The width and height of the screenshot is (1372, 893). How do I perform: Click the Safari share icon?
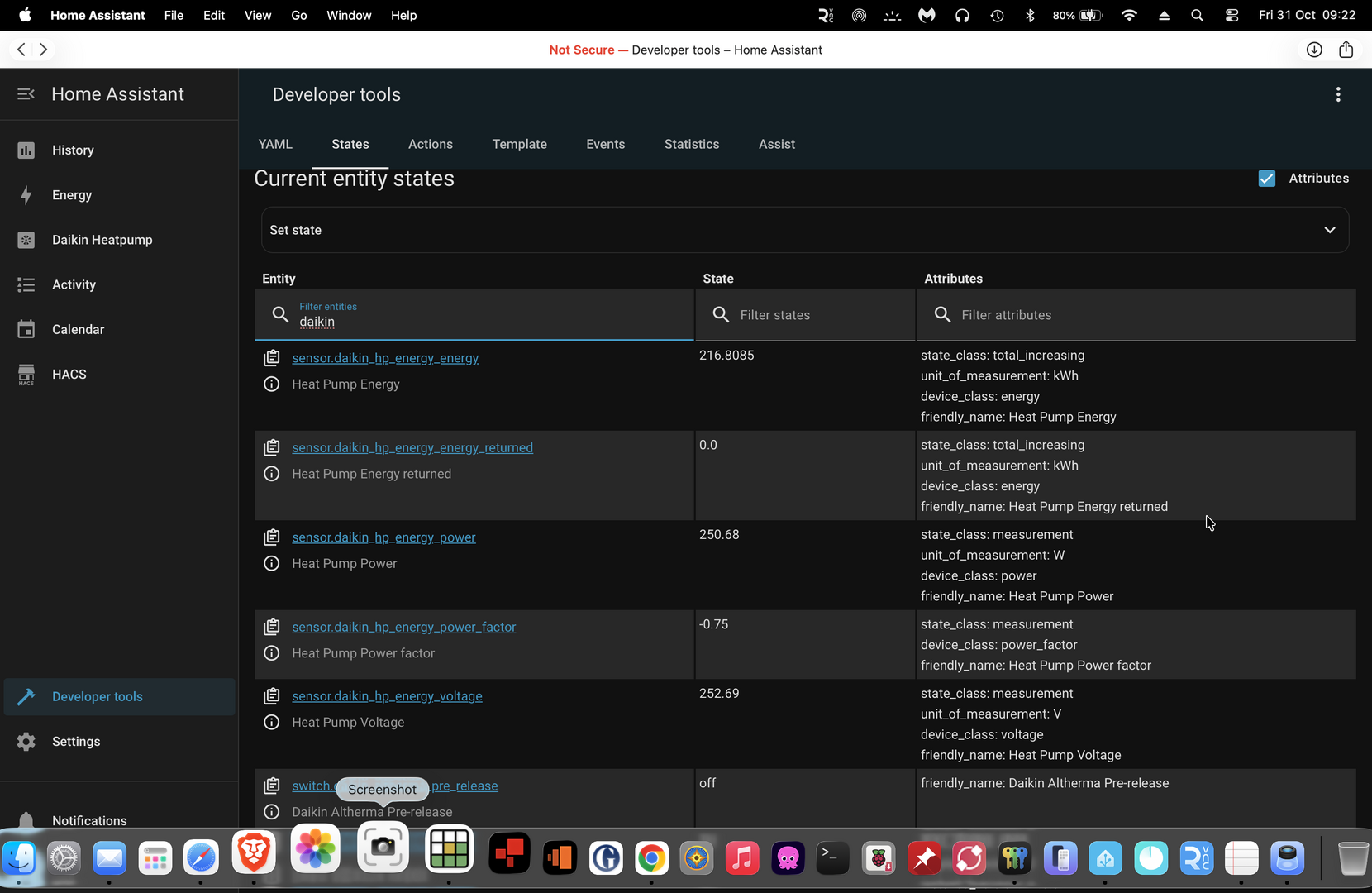[x=1346, y=50]
